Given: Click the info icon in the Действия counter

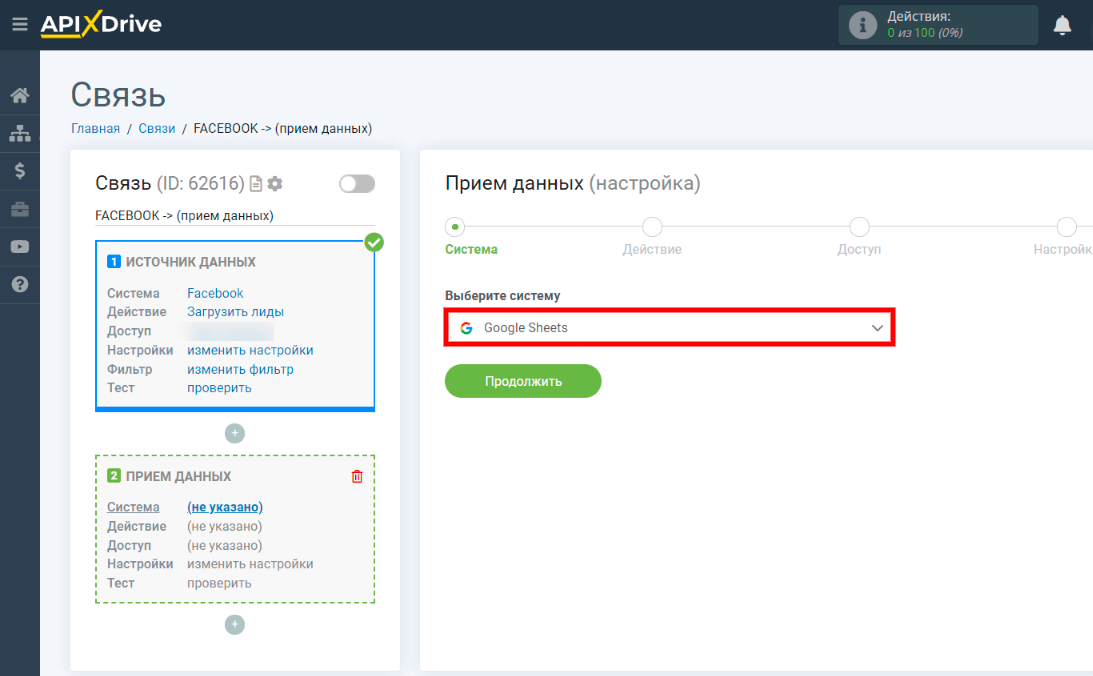Looking at the screenshot, I should coord(862,24).
